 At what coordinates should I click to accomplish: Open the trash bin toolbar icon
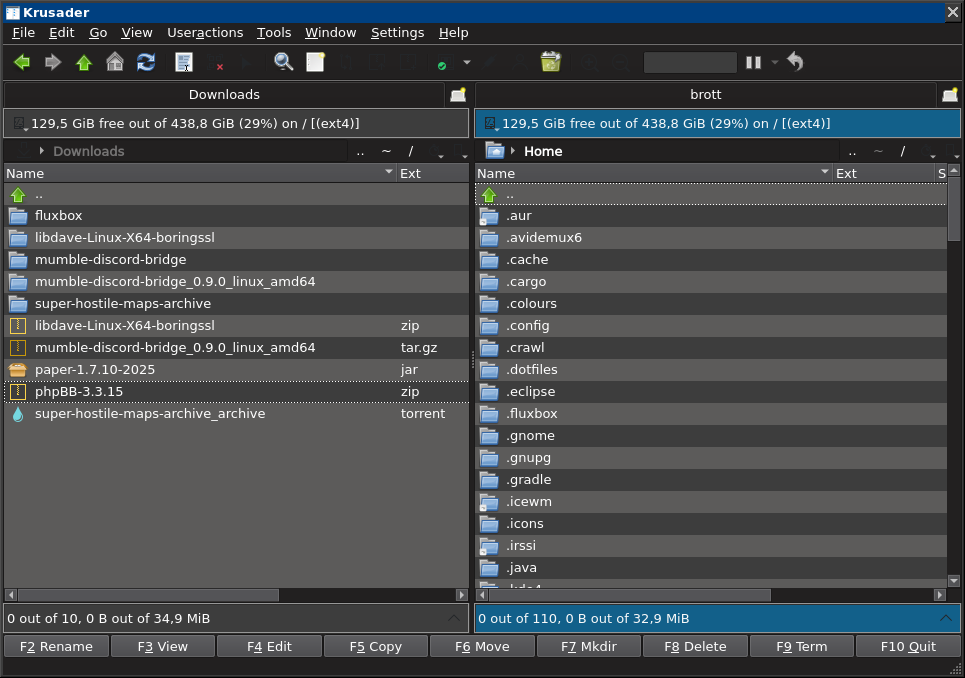551,62
